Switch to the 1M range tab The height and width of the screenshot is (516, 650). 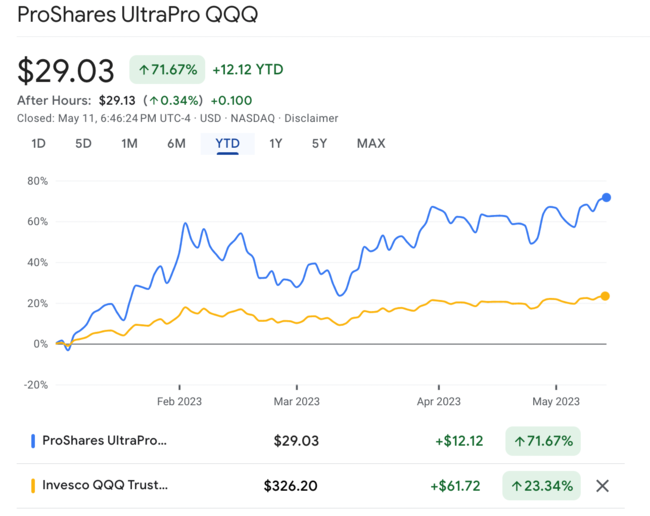tap(129, 143)
